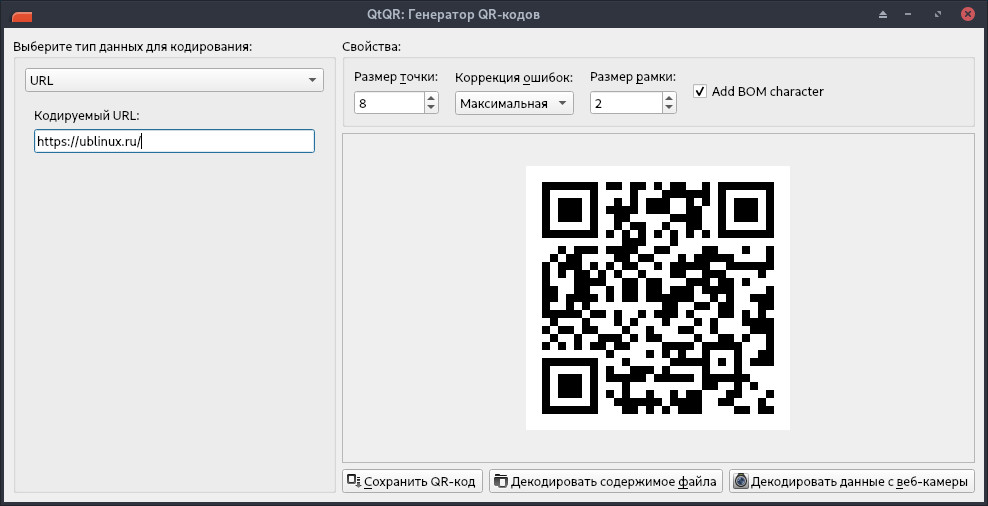
Task: Focus the encoded URL input field
Action: point(174,141)
